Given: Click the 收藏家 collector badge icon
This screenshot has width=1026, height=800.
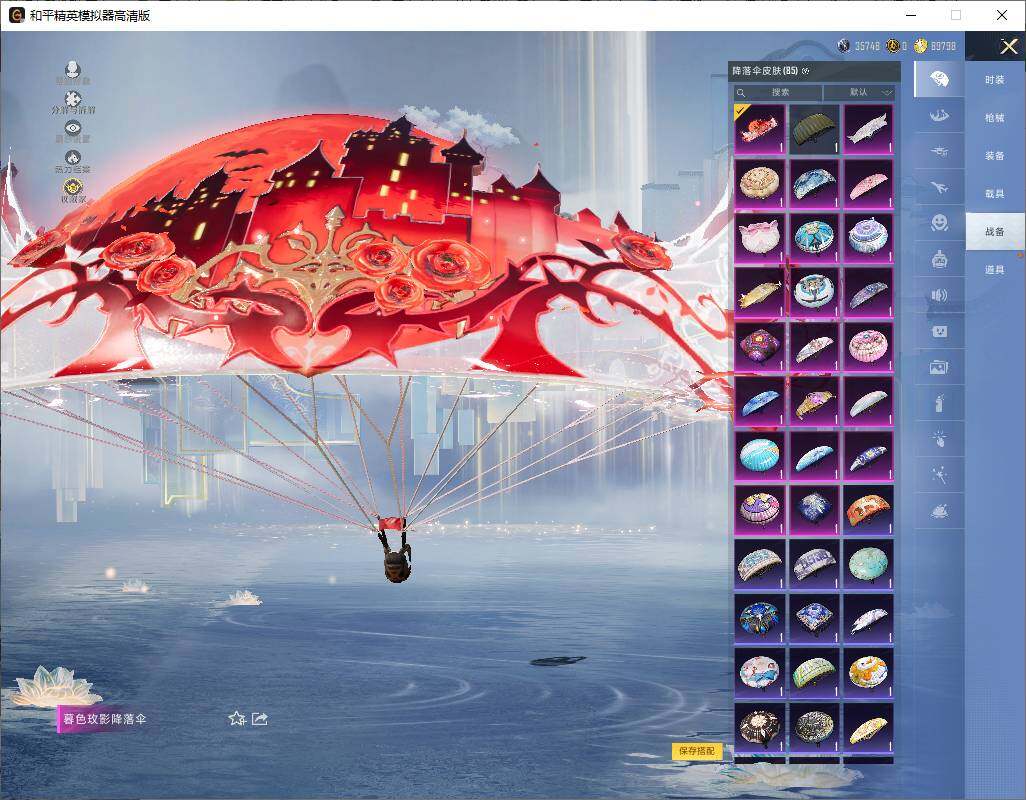Looking at the screenshot, I should tap(73, 187).
